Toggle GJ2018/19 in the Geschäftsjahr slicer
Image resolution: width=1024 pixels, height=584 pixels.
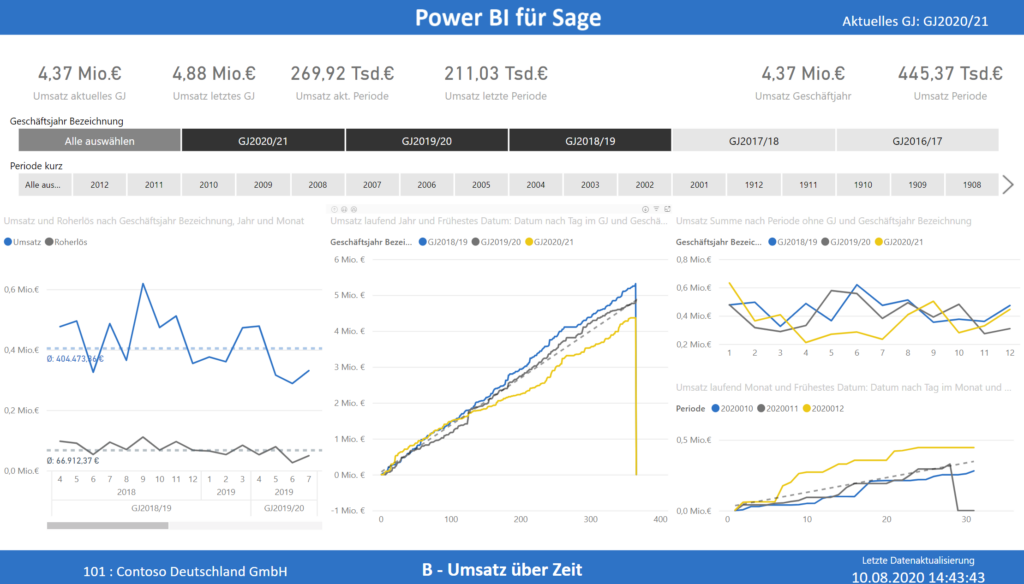(590, 140)
